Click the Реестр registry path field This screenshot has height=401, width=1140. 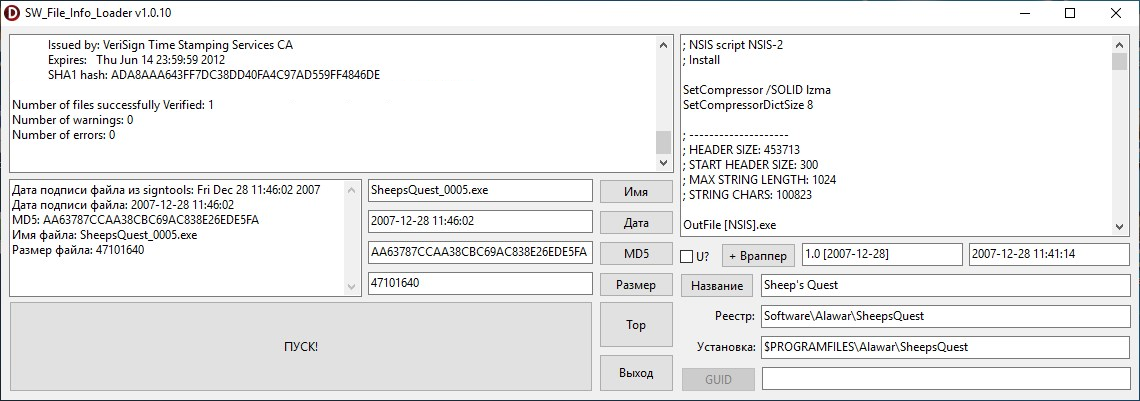945,317
